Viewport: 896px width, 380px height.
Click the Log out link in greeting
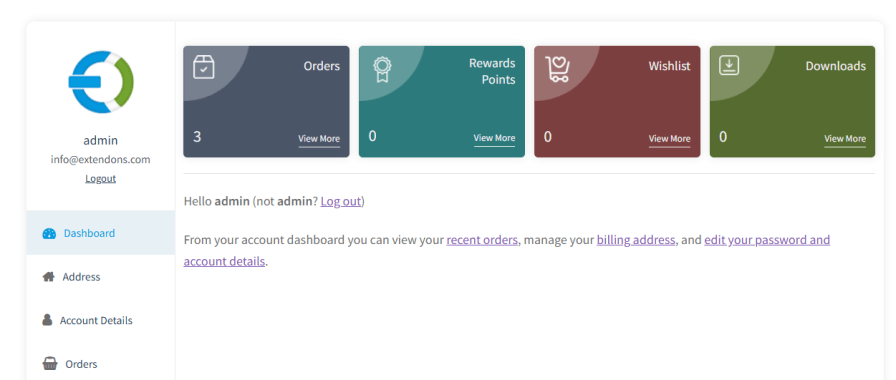pos(341,201)
